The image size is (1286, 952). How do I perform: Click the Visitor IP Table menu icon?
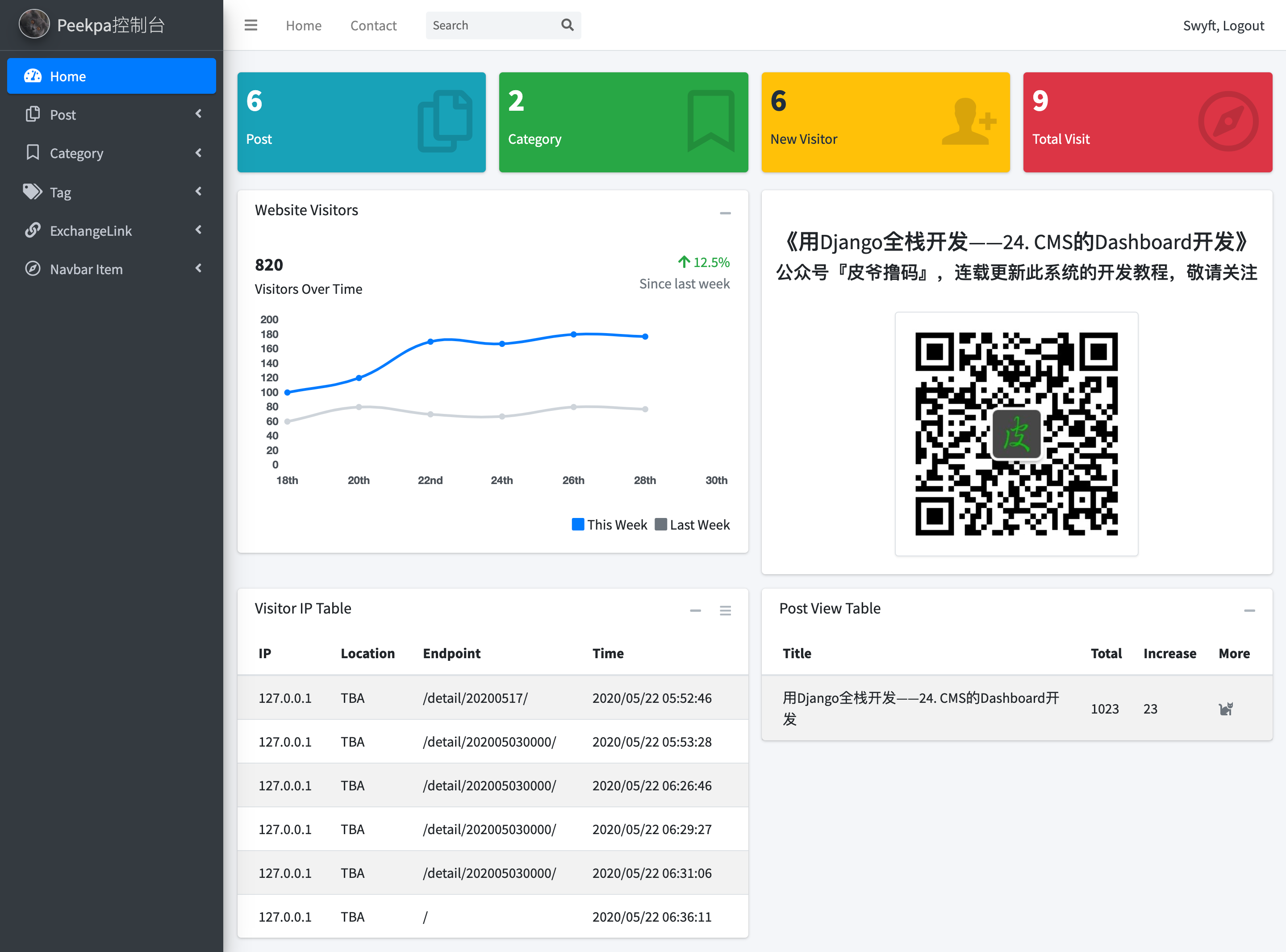tap(725, 610)
